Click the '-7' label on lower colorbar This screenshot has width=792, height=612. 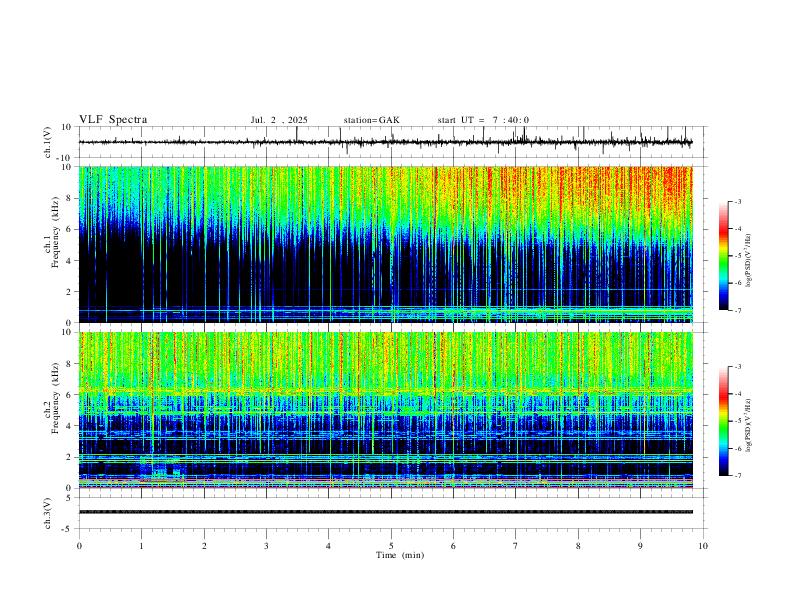(737, 476)
